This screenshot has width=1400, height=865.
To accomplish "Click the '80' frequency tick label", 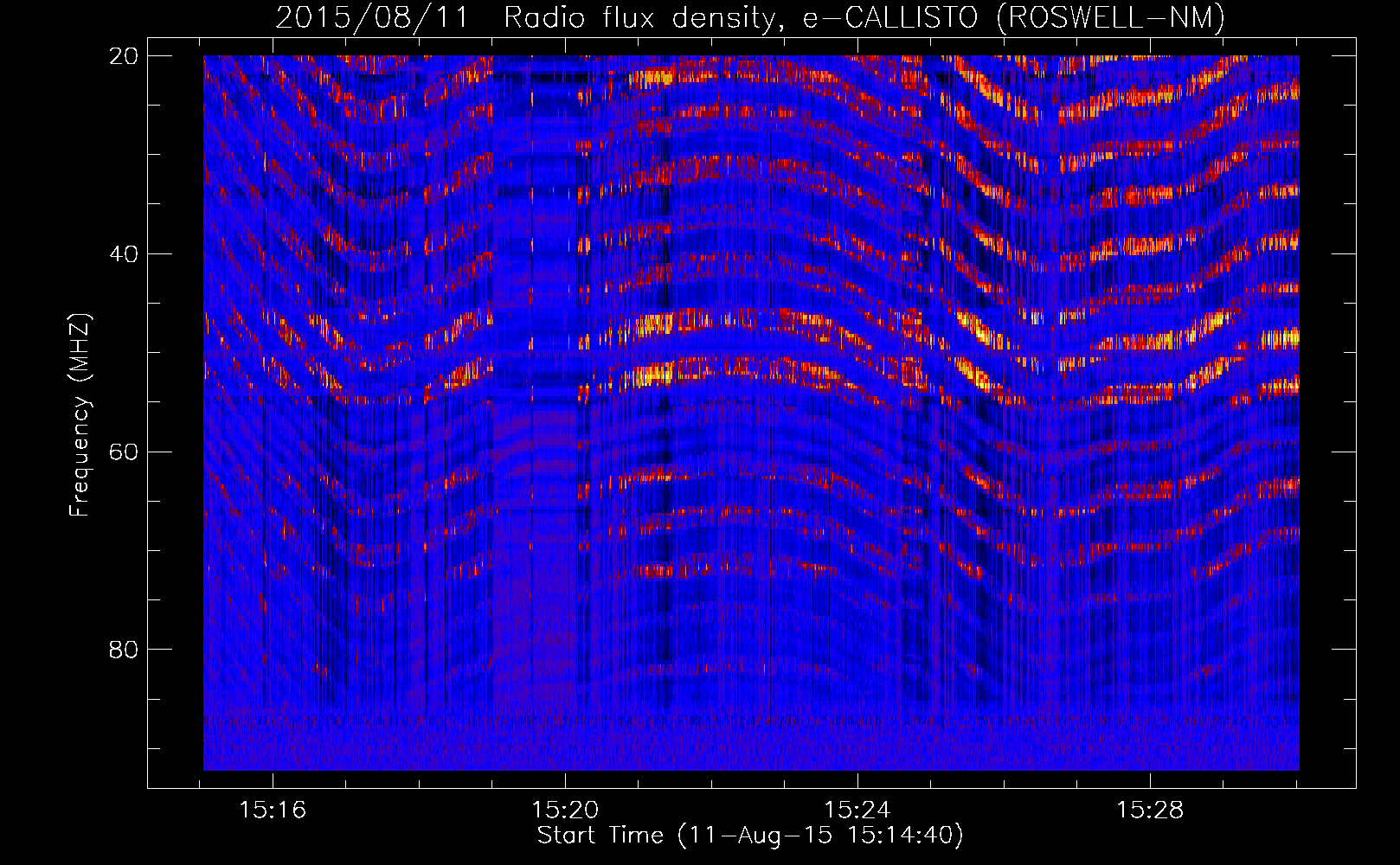I will coord(124,650).
